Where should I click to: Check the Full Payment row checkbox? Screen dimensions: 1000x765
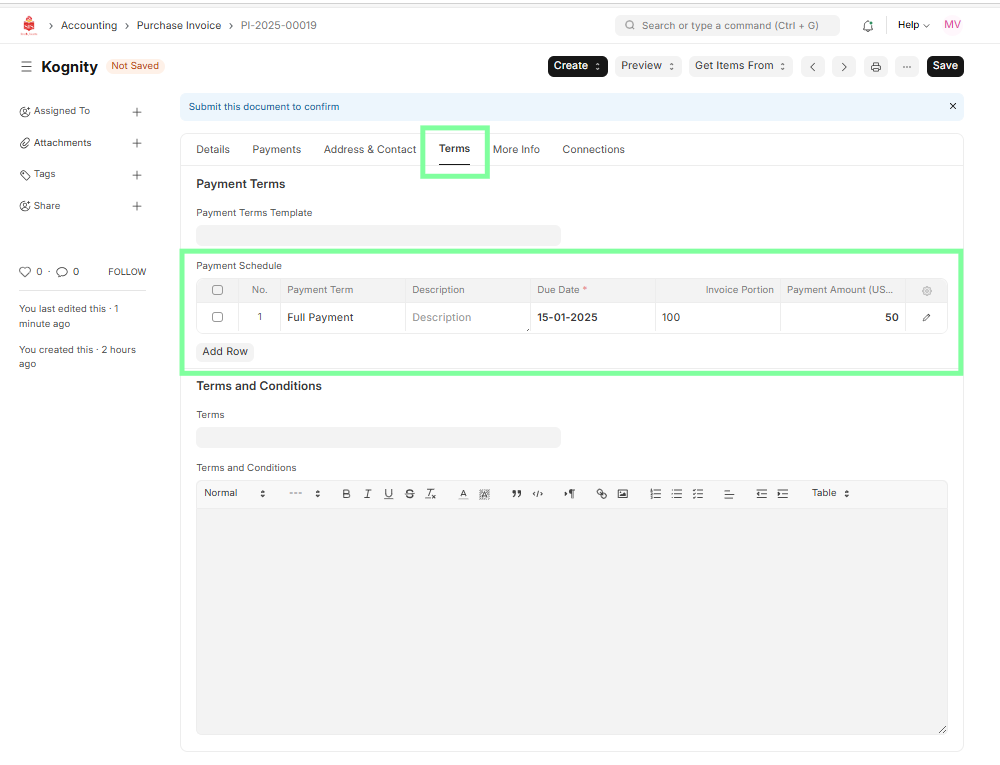pos(217,318)
